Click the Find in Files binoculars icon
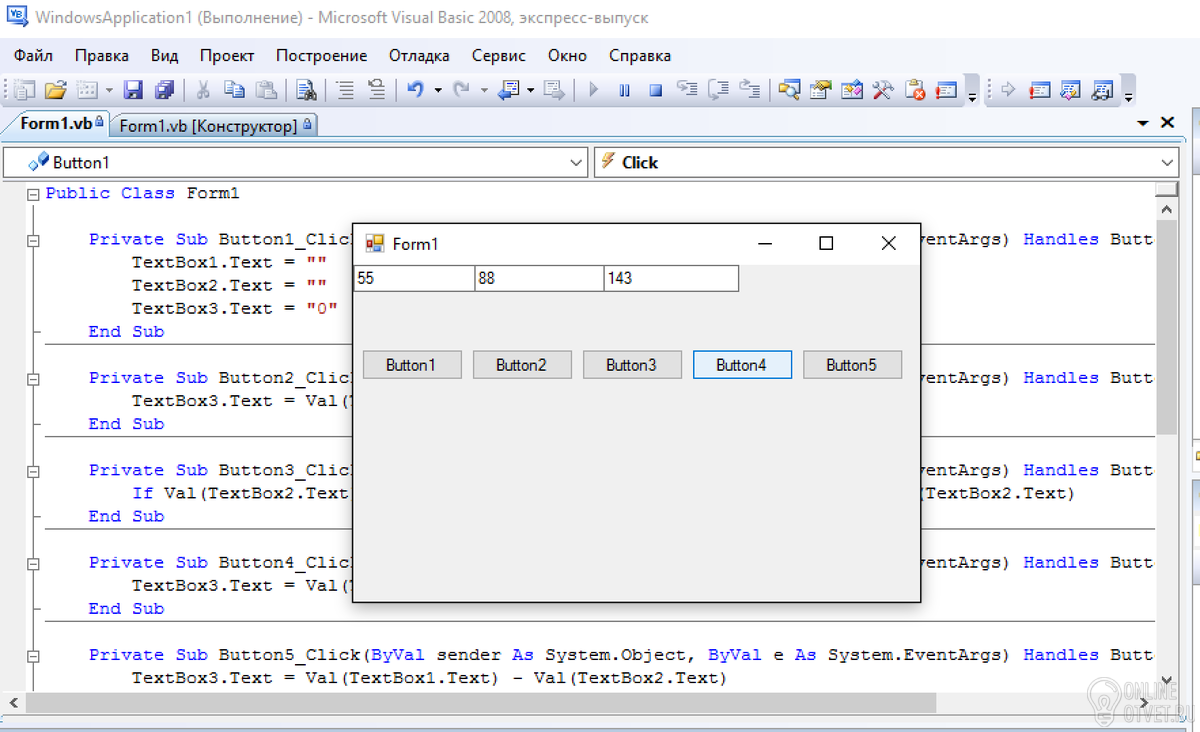1200x732 pixels. click(306, 90)
